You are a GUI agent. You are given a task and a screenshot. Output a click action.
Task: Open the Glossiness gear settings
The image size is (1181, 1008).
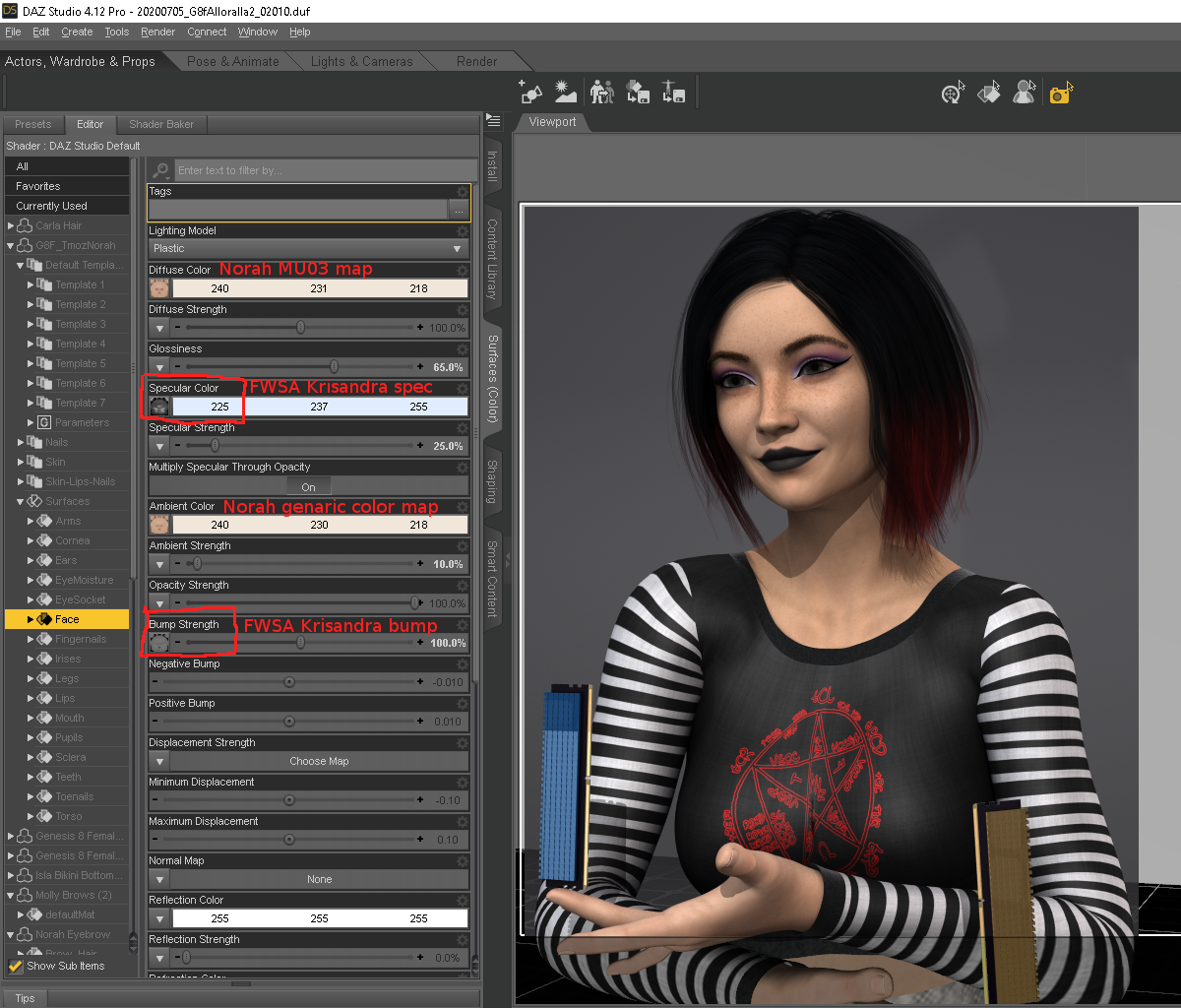(x=463, y=348)
